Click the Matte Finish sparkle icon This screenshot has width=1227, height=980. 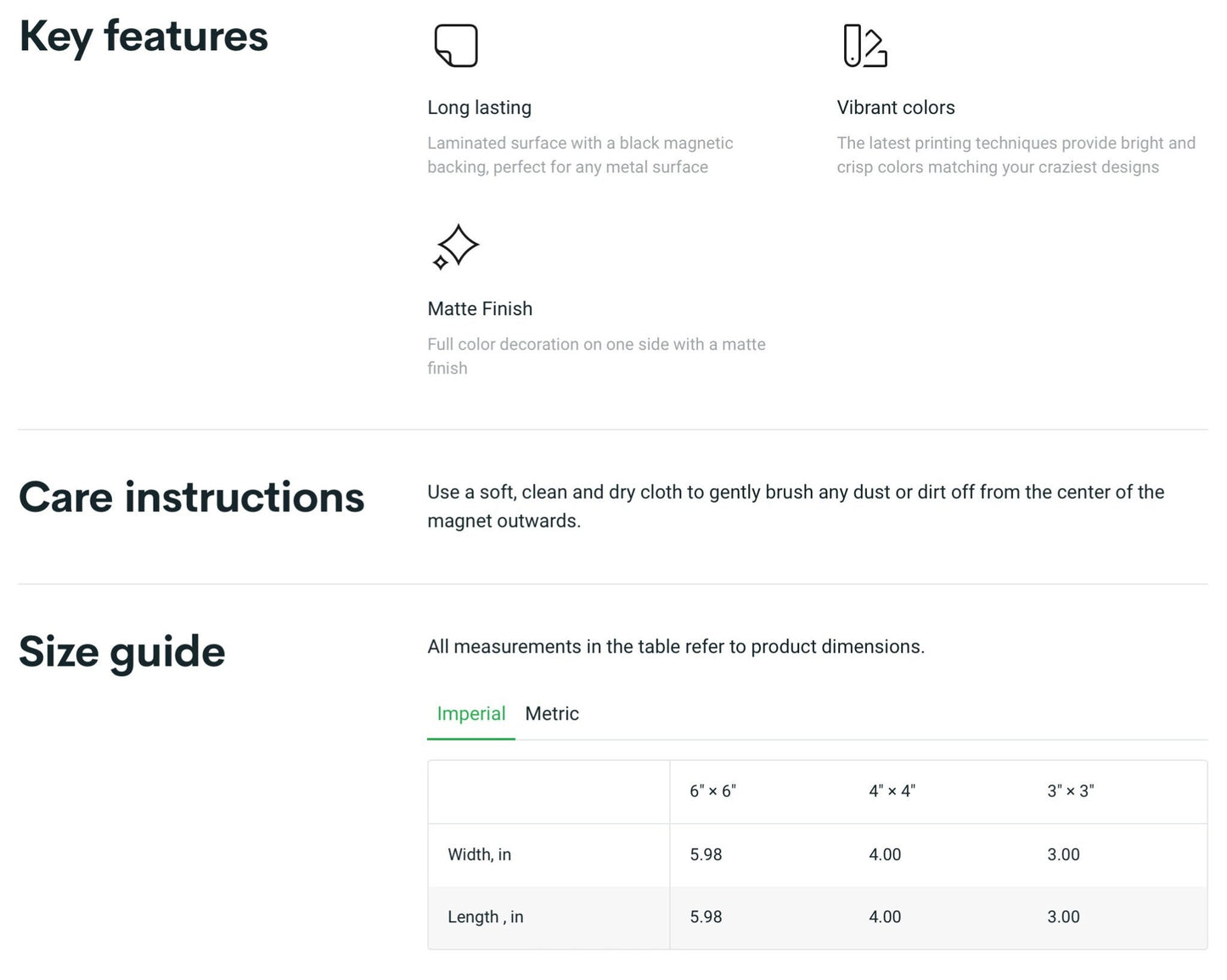pos(456,247)
